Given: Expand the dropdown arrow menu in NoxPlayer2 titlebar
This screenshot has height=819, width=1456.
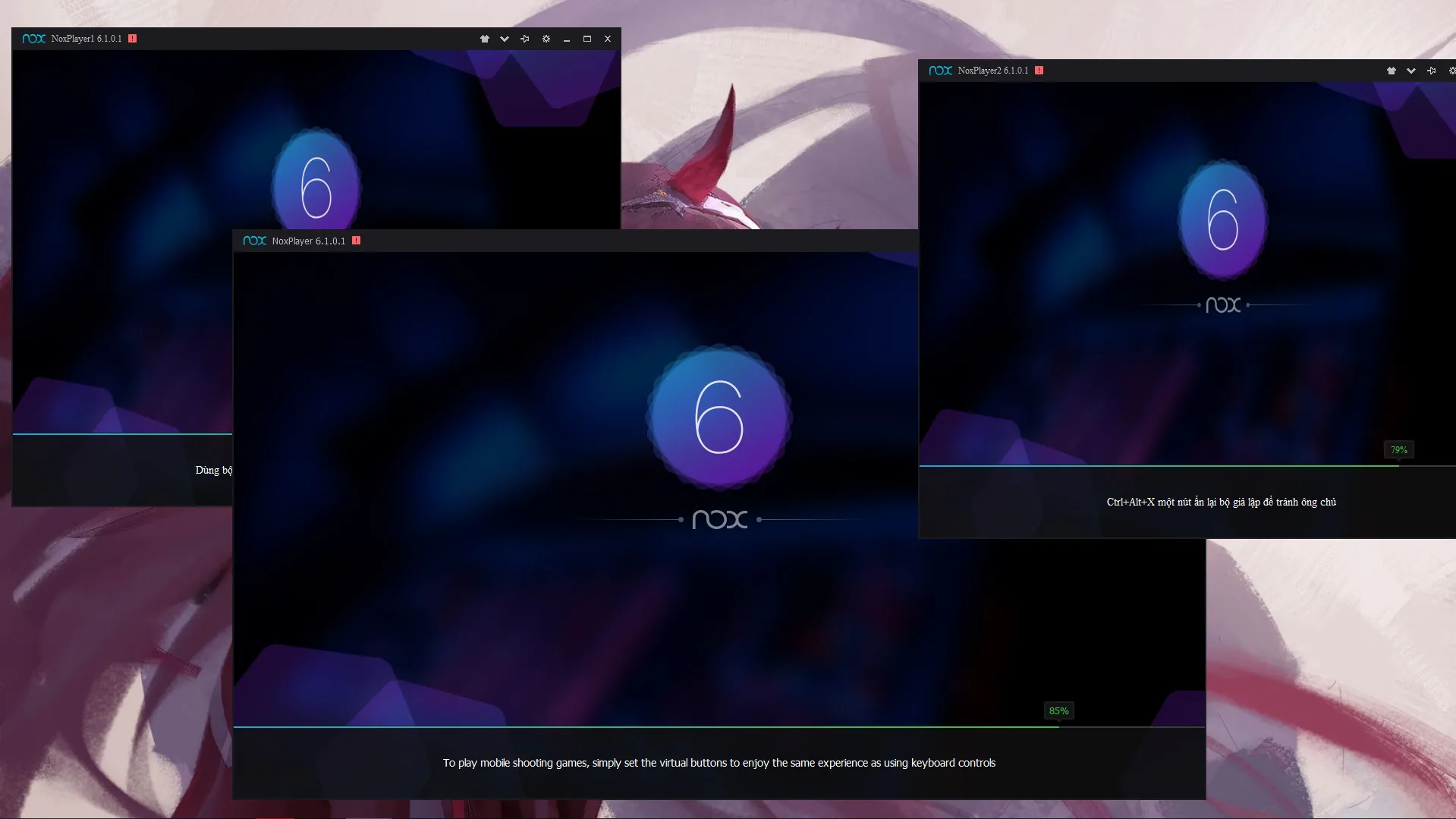Looking at the screenshot, I should (1411, 71).
